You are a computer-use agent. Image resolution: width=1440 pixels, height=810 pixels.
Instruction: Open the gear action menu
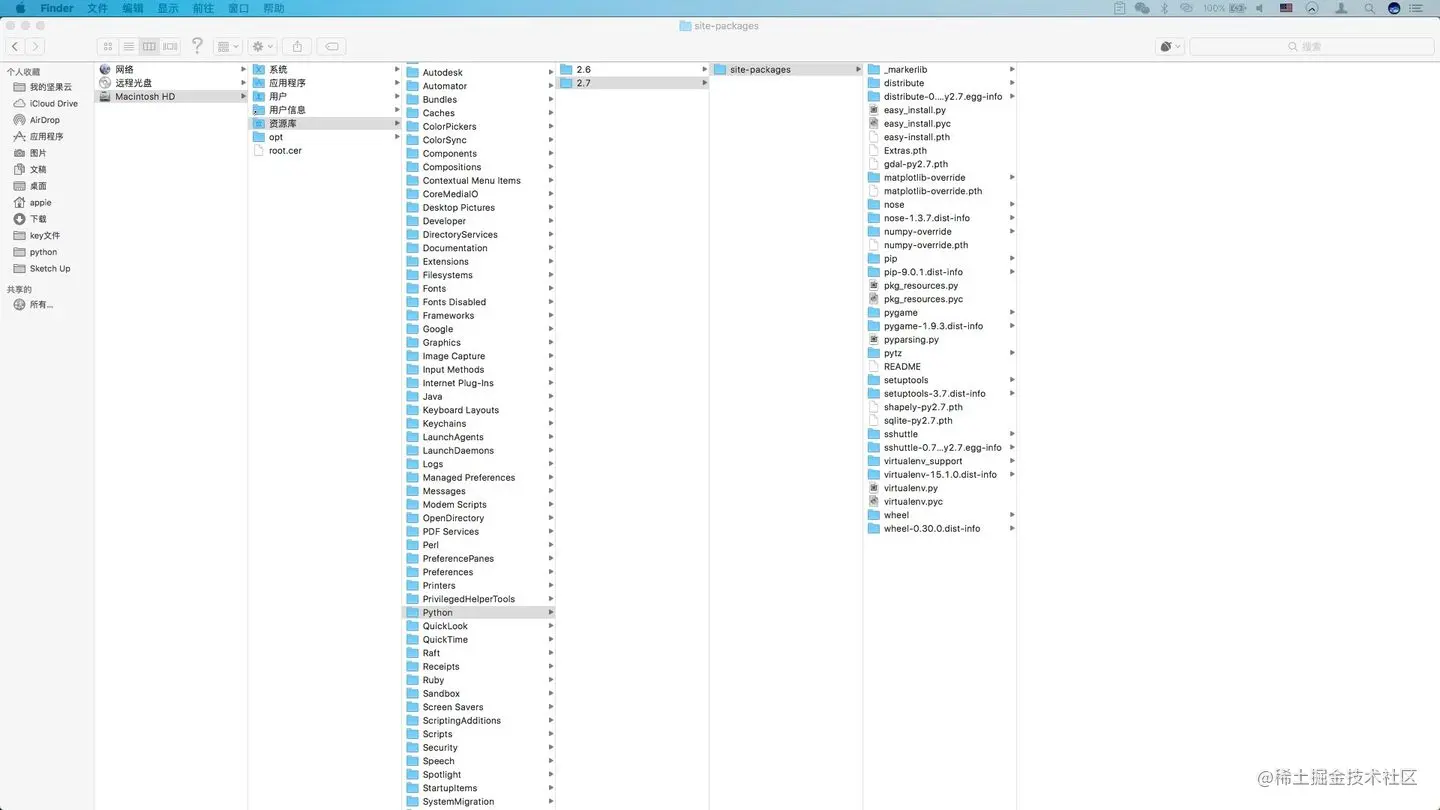pos(262,46)
